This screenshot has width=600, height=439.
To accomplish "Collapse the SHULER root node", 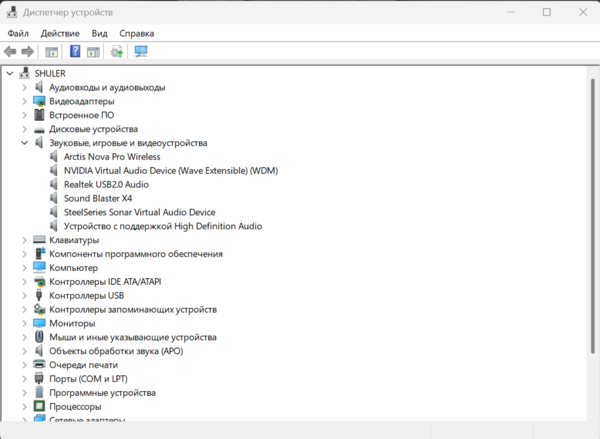I will coord(10,73).
